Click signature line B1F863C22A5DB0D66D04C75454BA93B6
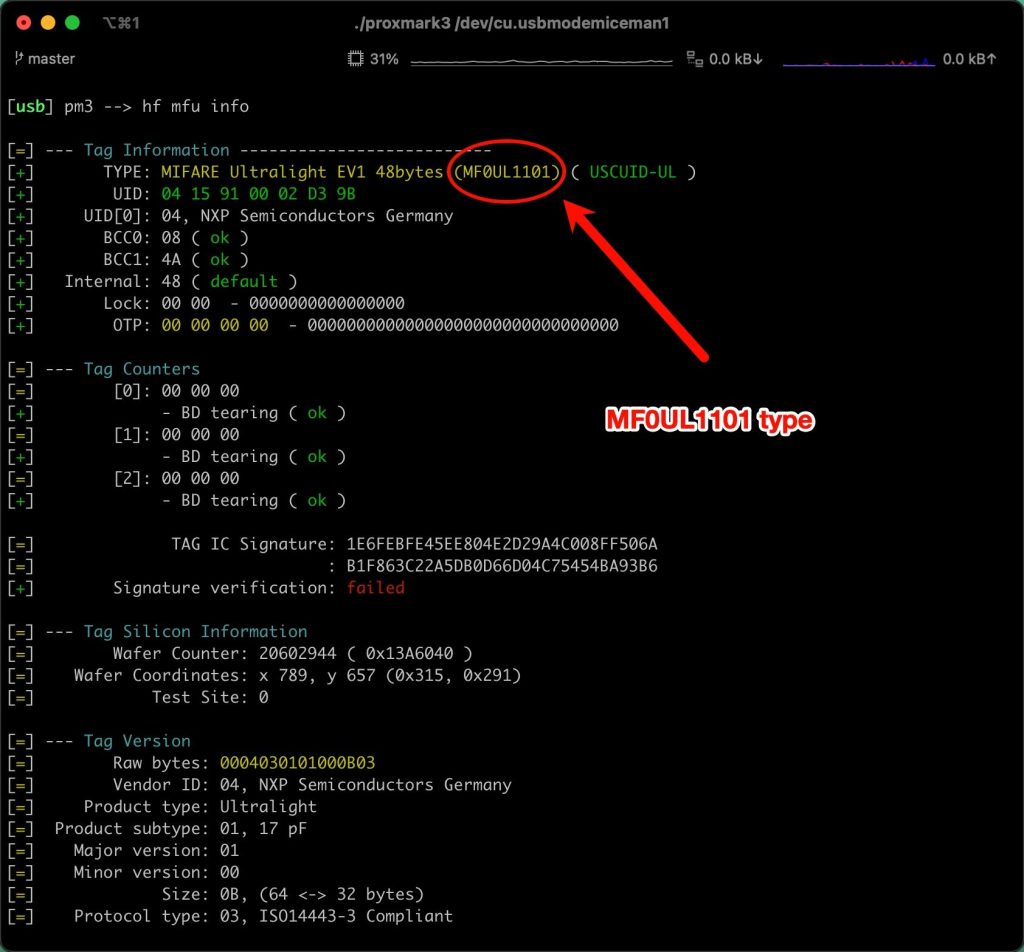Viewport: 1024px width, 952px height. click(502, 565)
